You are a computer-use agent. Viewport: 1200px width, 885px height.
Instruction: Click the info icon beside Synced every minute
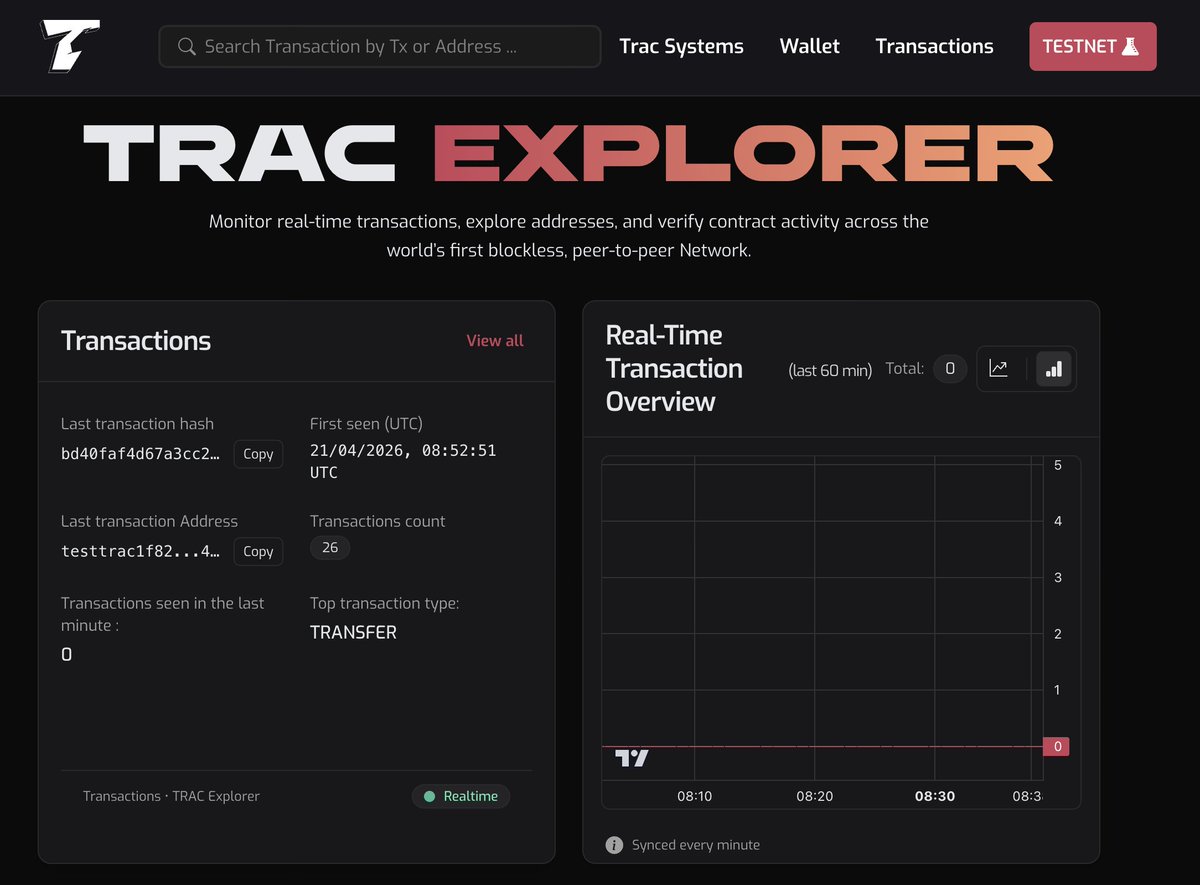614,845
